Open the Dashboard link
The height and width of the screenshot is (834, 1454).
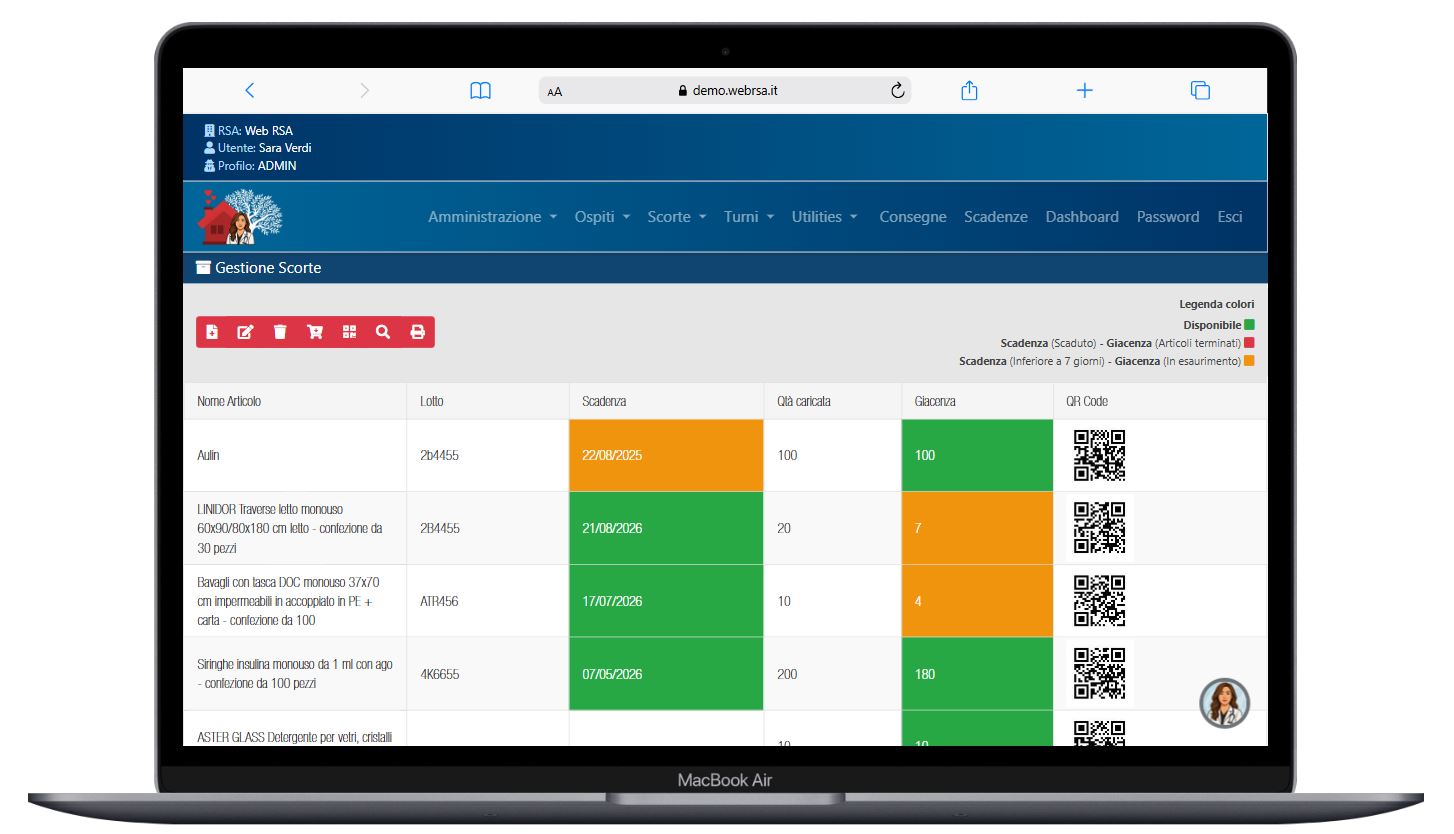coord(1081,217)
